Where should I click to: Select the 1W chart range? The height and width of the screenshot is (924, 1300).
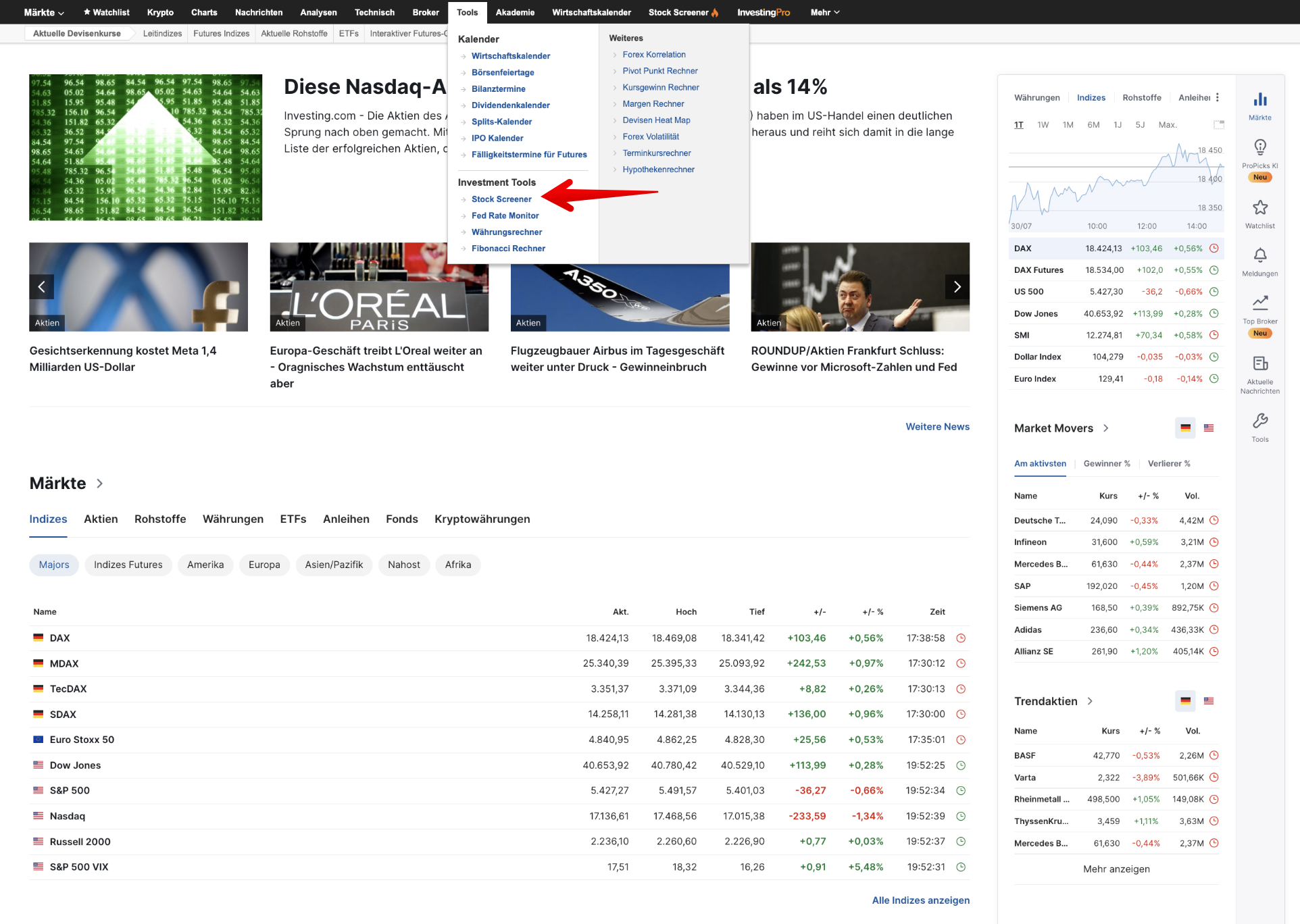1043,125
